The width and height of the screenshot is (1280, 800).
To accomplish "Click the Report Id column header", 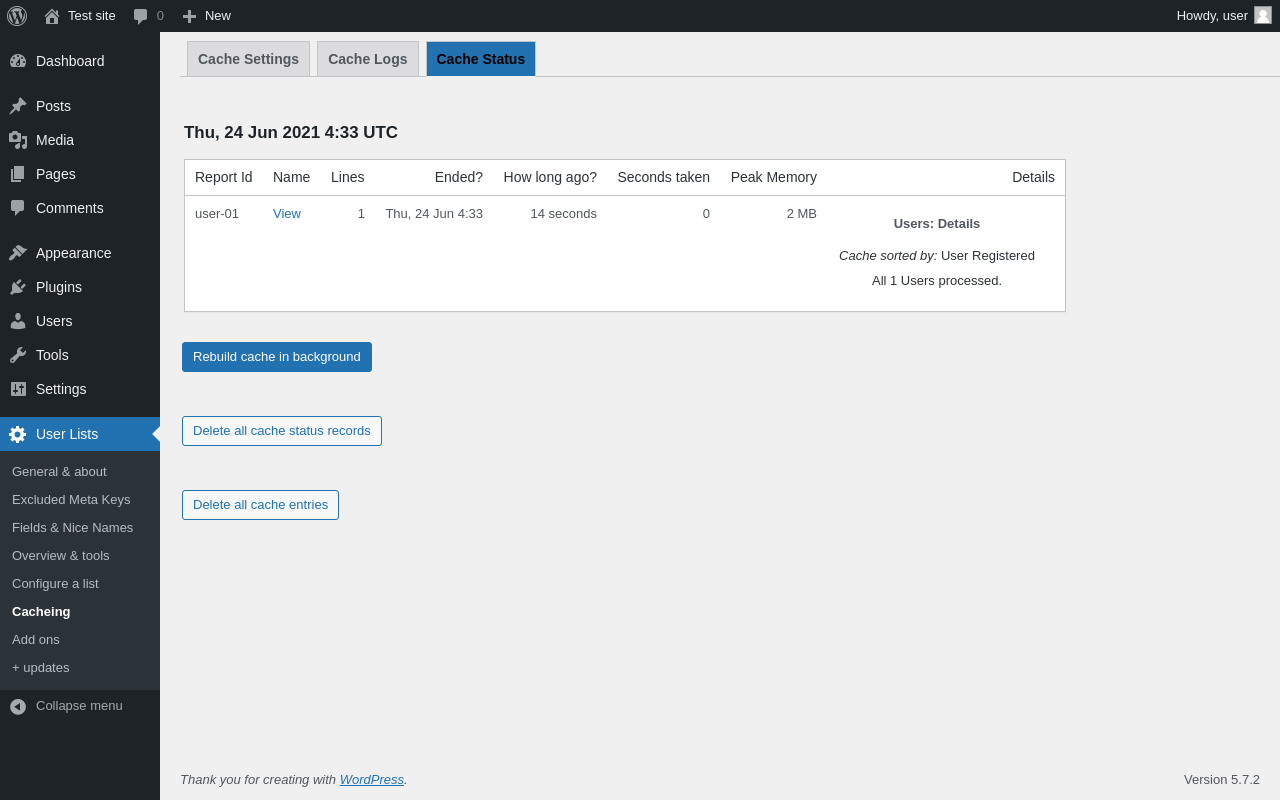I will click(x=224, y=177).
